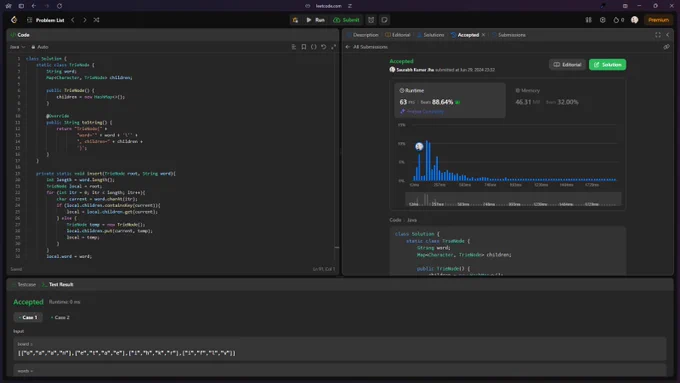Open the settings gear icon
The width and height of the screenshot is (680, 383).
602,20
